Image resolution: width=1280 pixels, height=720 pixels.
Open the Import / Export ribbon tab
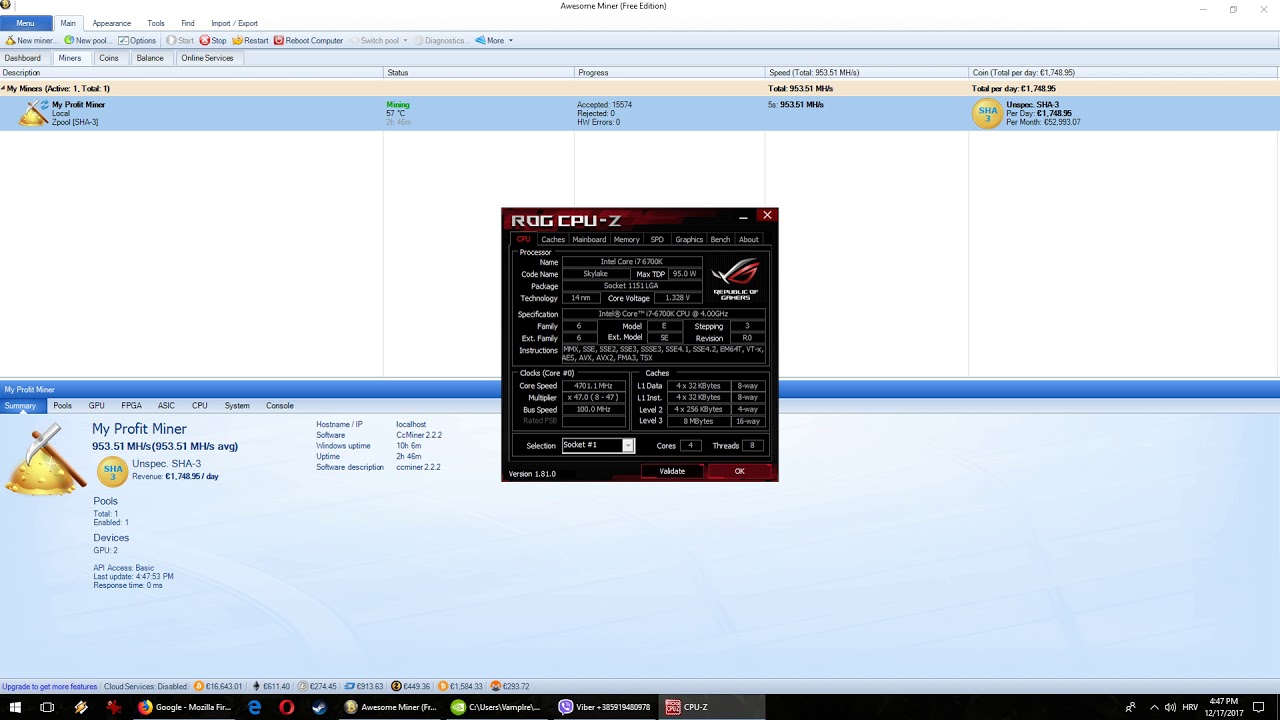(x=234, y=23)
